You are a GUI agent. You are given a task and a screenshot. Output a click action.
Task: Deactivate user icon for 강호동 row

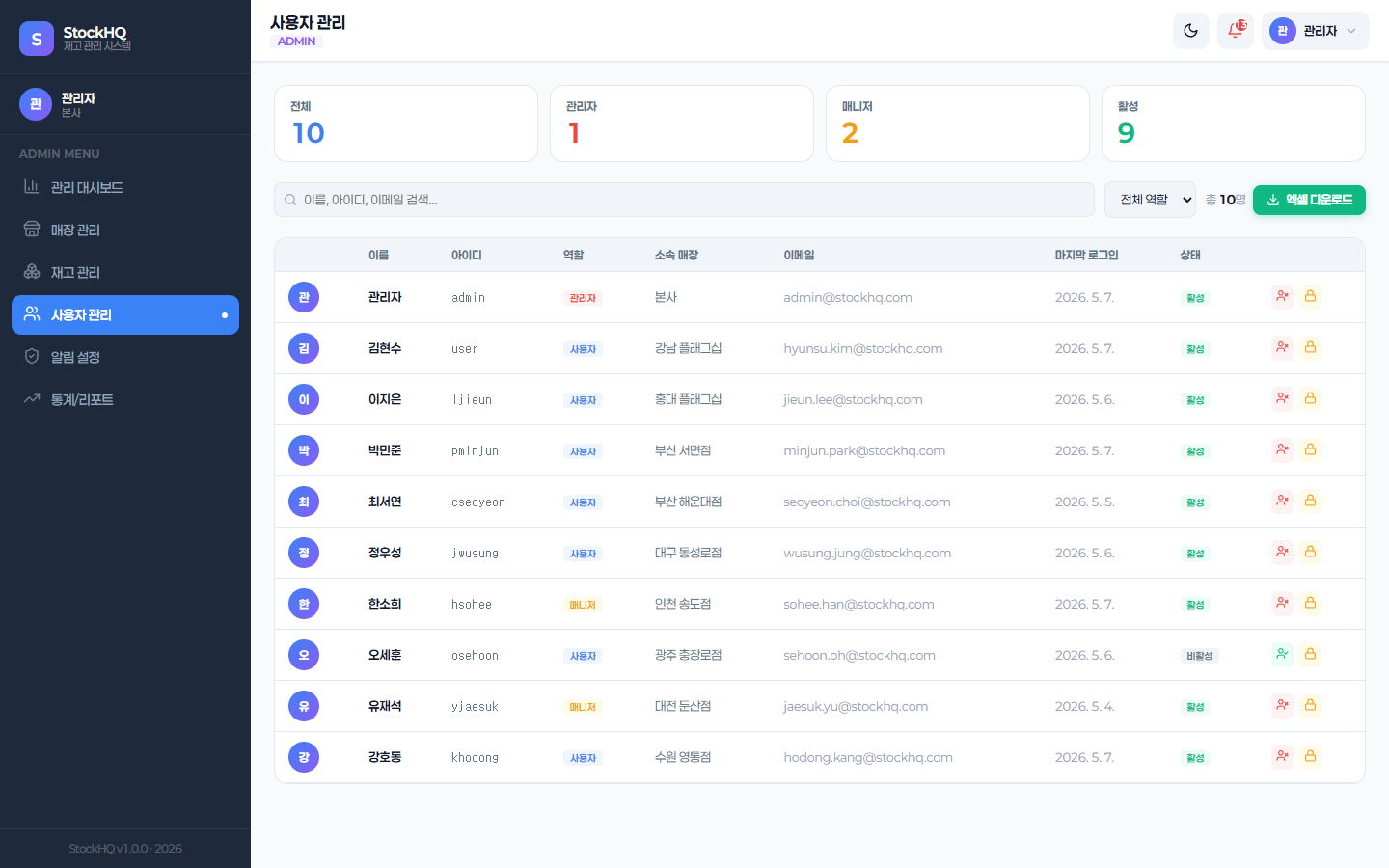pos(1282,756)
